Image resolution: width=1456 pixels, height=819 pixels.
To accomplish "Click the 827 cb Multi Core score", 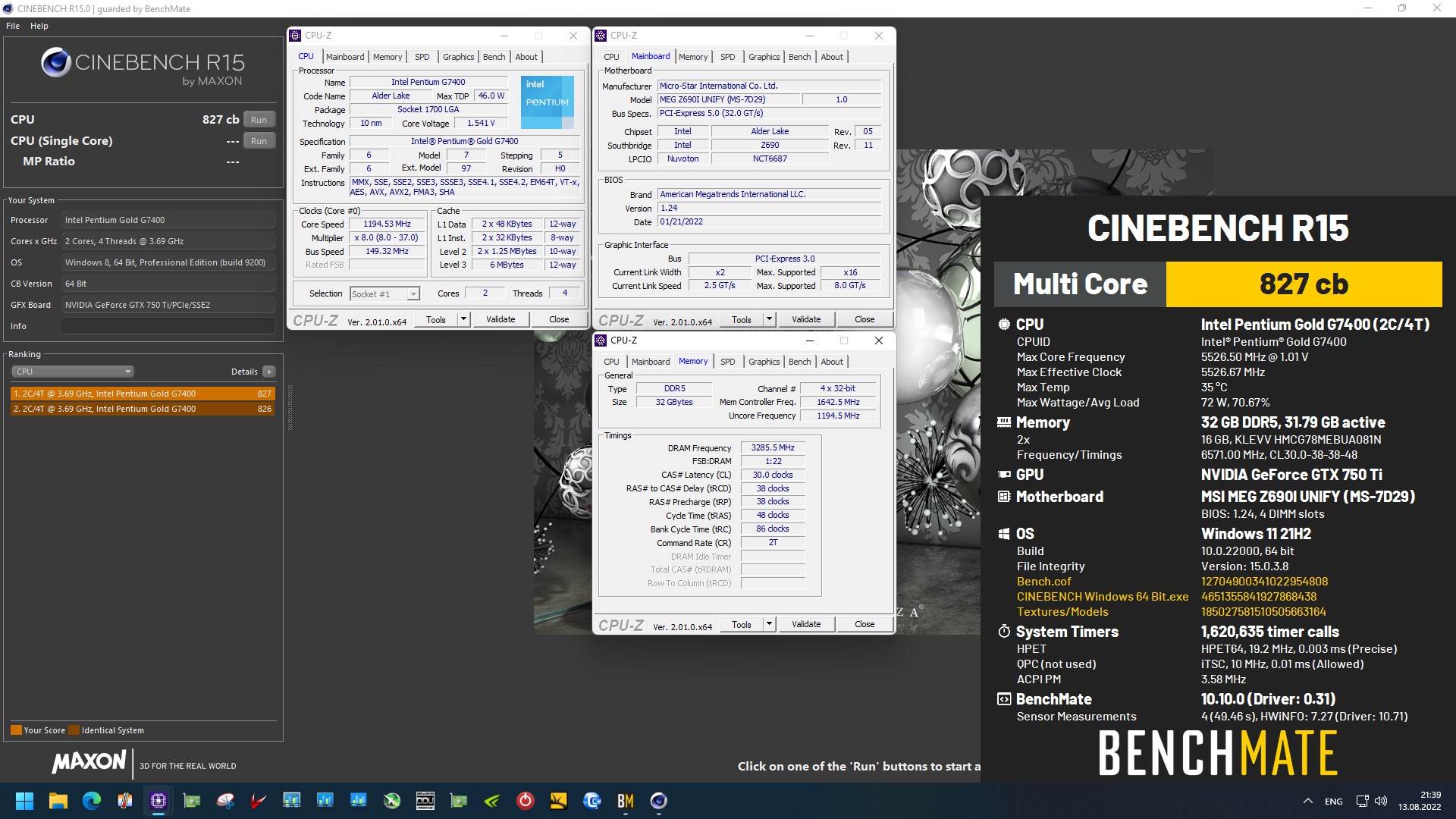I will coord(1304,284).
